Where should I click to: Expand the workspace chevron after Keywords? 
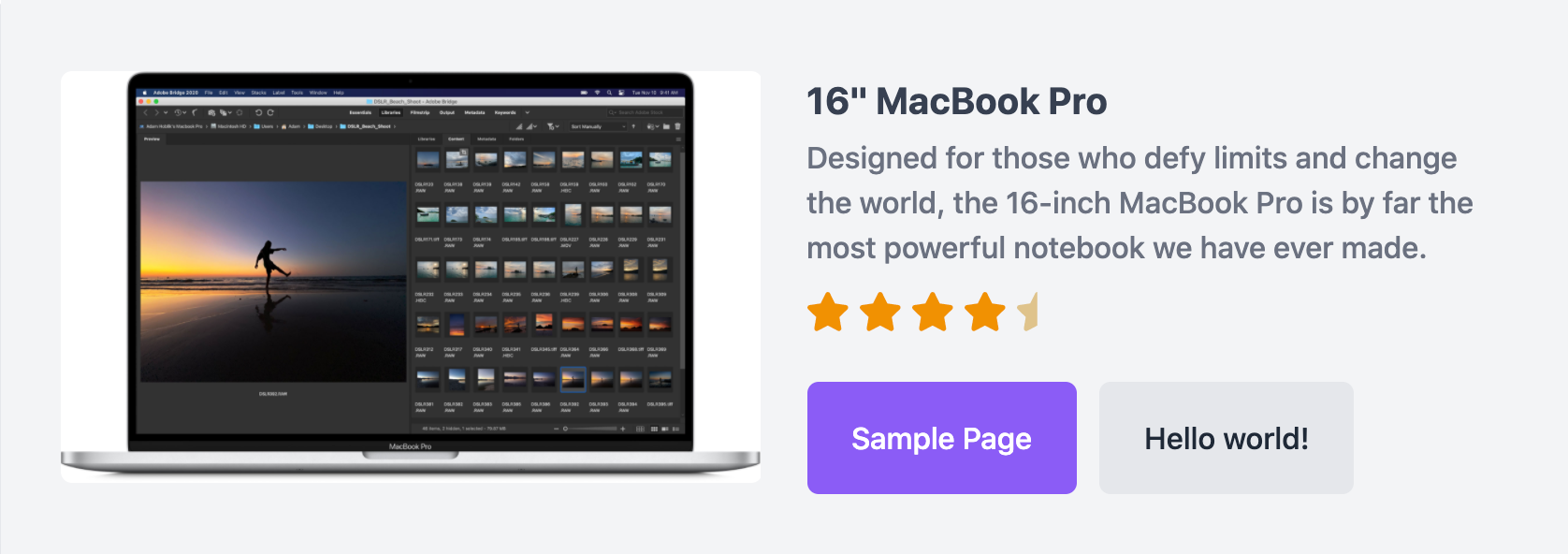528,112
